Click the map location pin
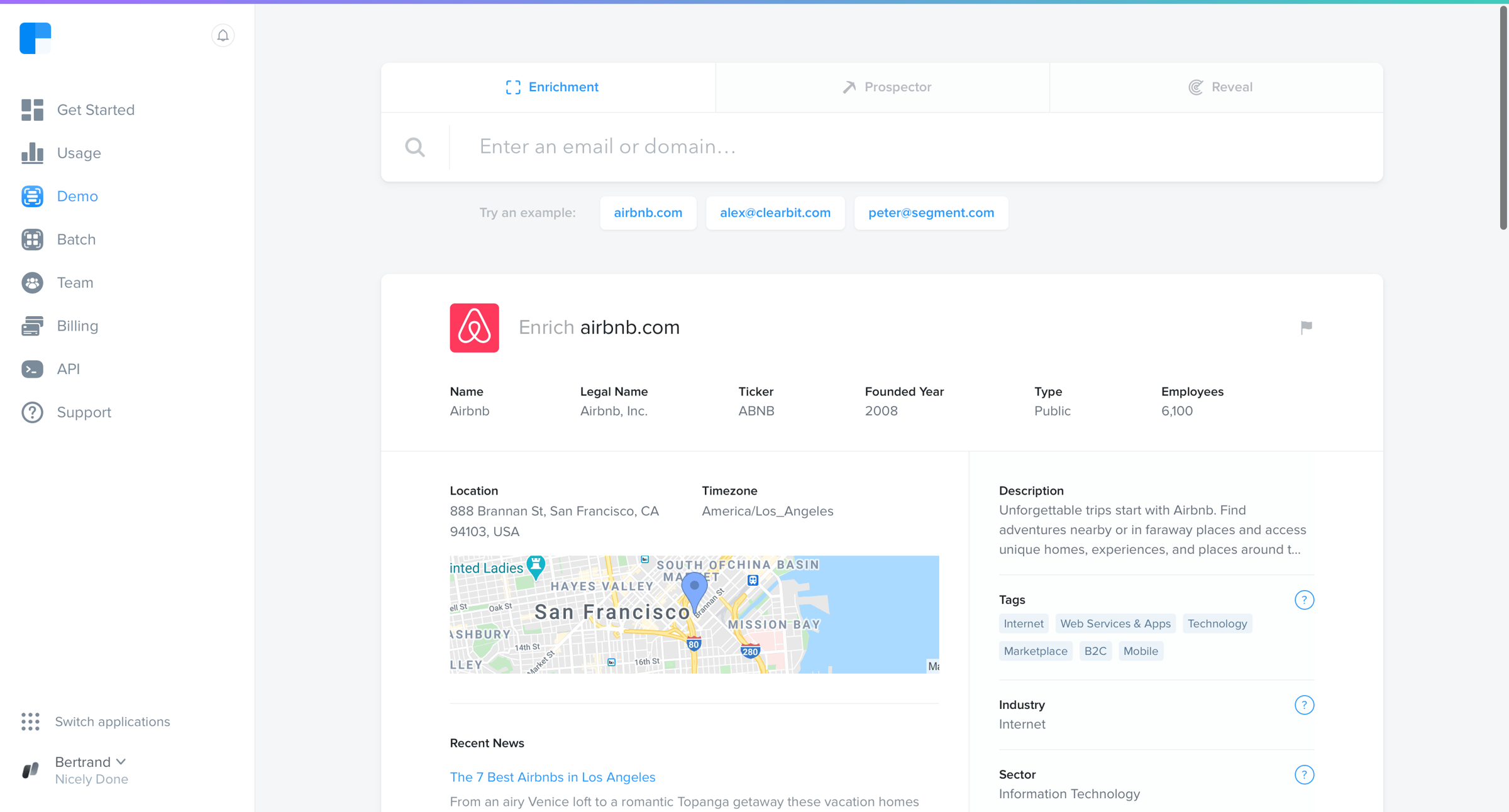 (694, 592)
